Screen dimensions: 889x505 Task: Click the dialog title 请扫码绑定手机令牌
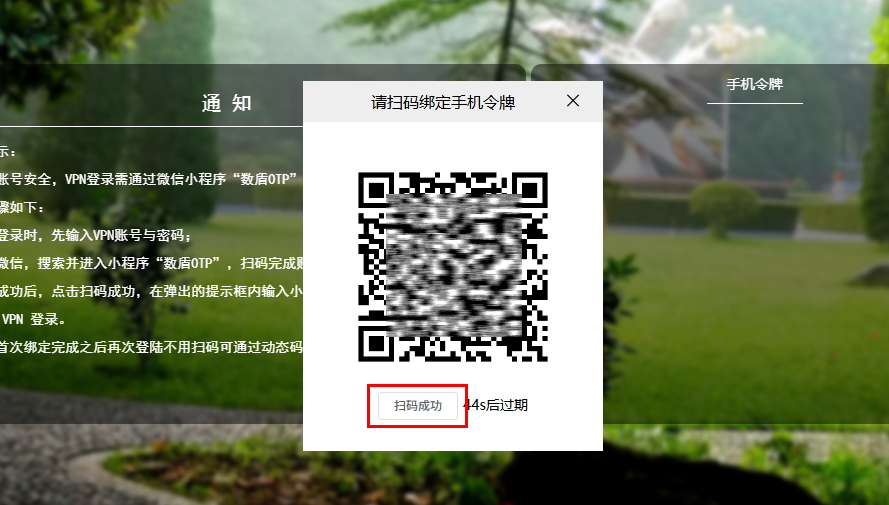(443, 102)
